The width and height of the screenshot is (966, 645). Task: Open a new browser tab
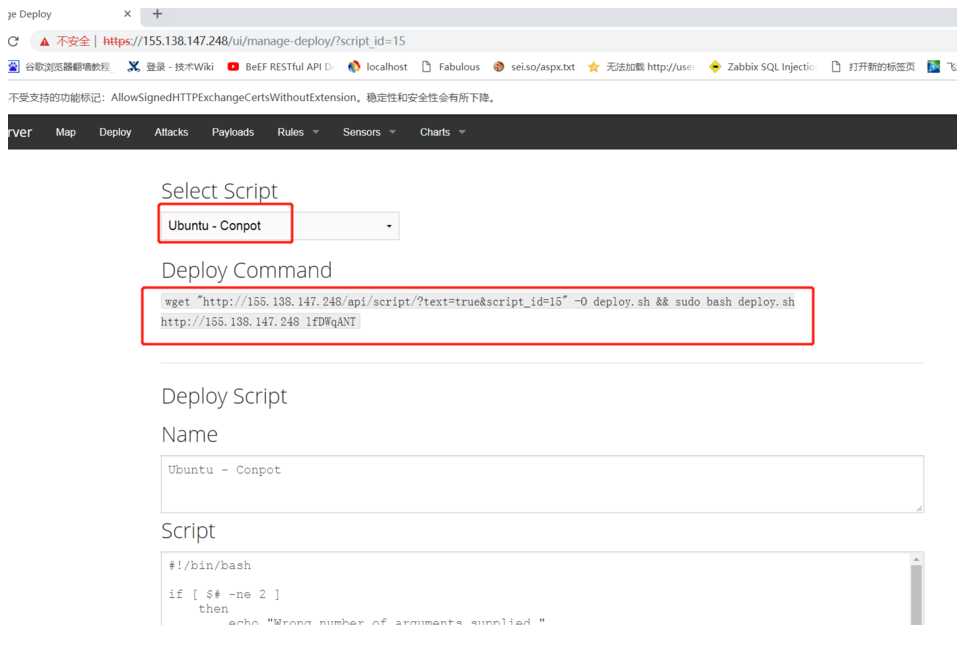[x=157, y=14]
